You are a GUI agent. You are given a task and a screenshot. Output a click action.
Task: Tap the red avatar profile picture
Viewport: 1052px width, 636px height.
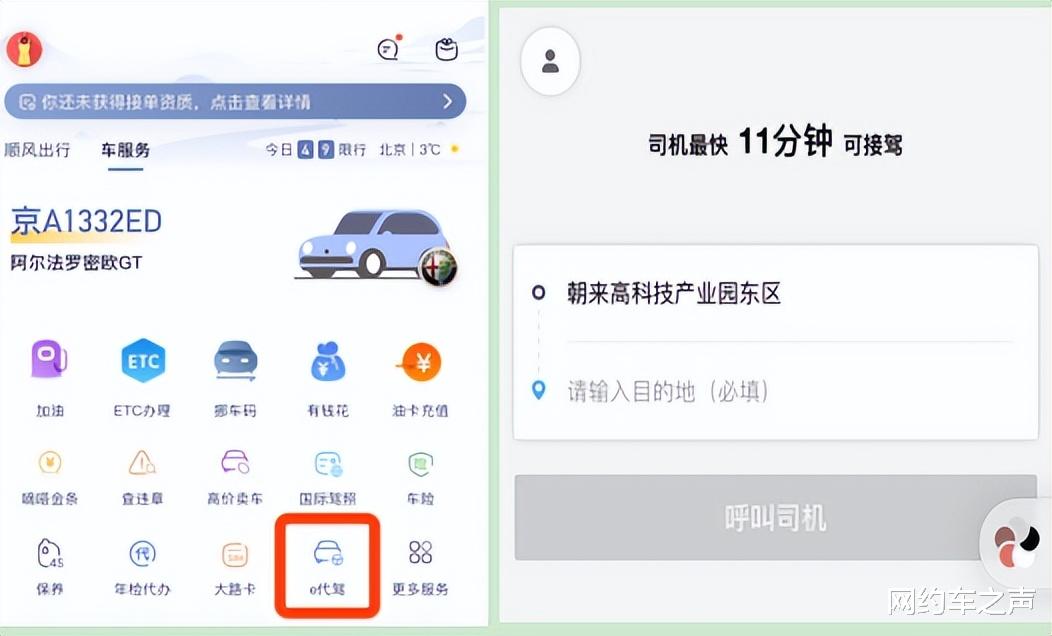click(x=24, y=49)
